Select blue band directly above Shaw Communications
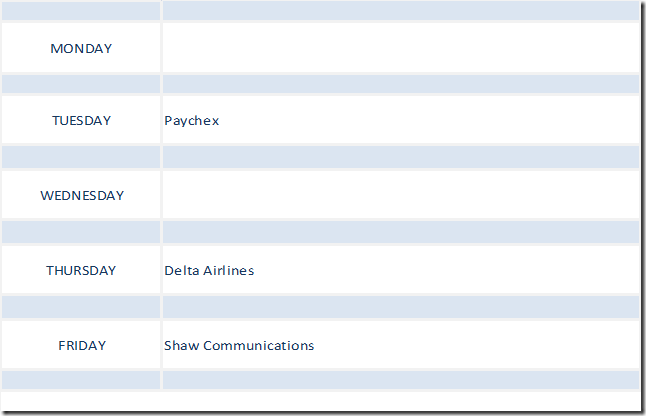This screenshot has width=646, height=416. point(400,308)
